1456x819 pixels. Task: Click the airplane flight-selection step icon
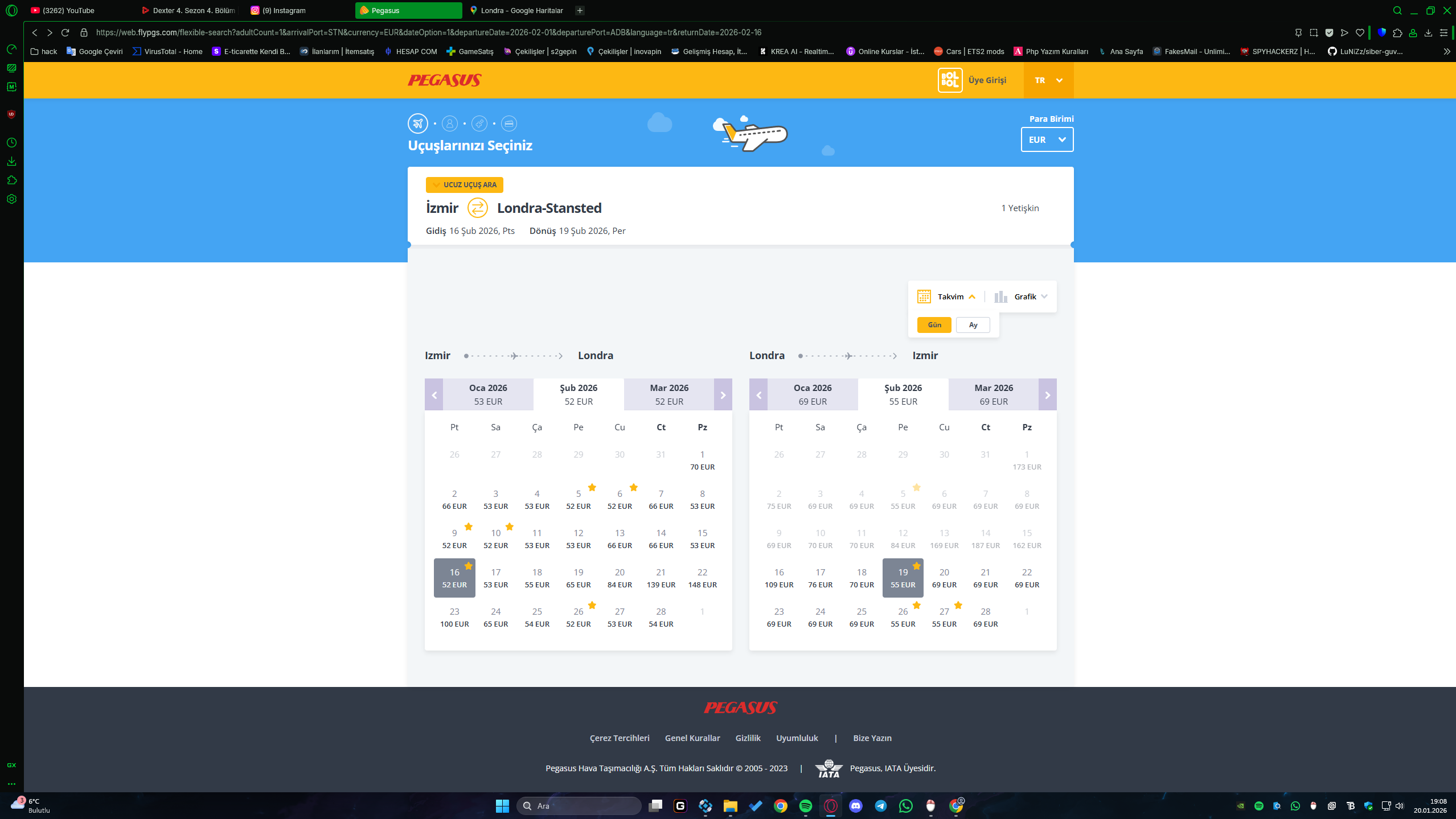(418, 124)
